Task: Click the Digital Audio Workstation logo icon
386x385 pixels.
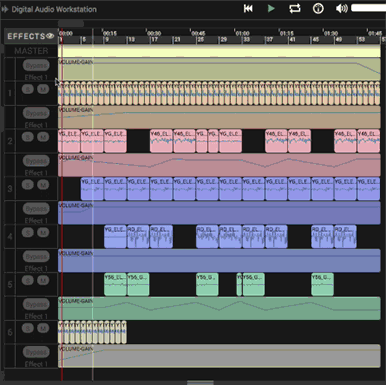Action: (5, 9)
